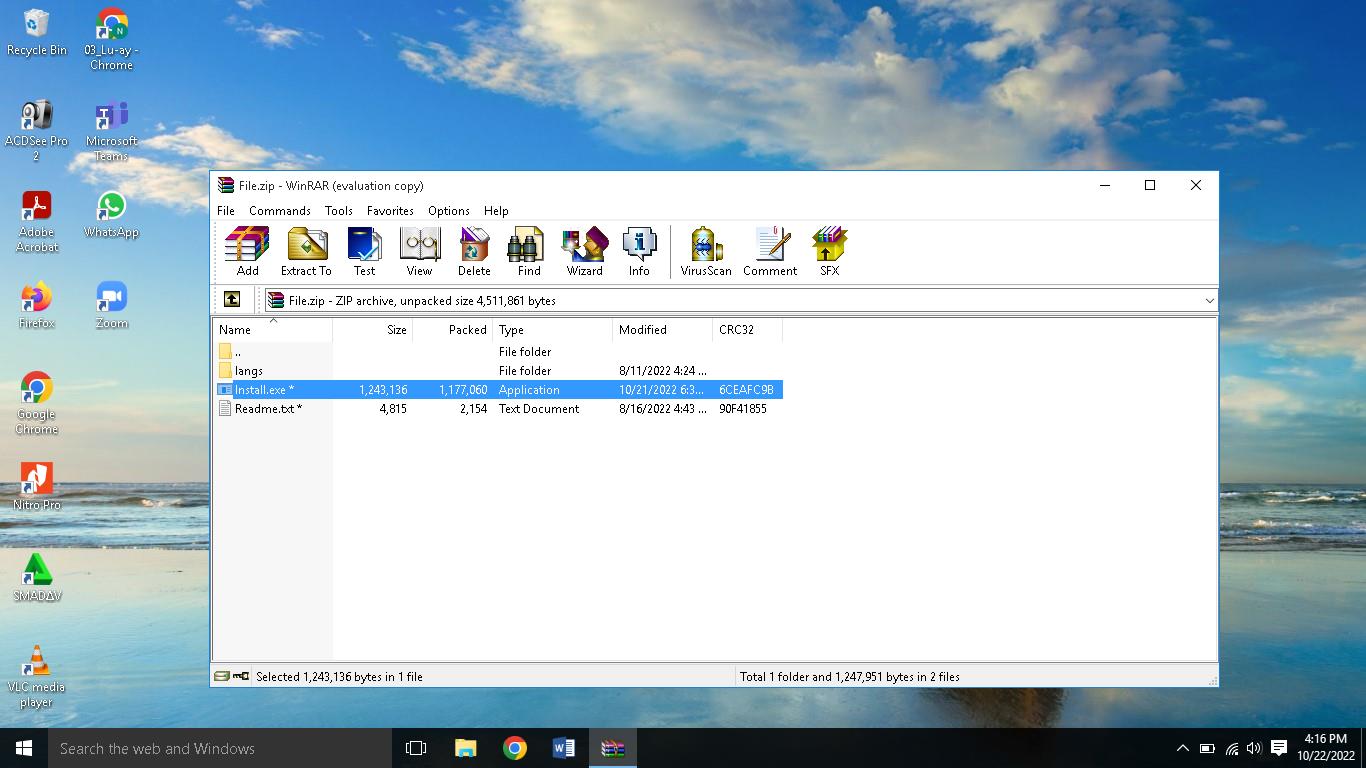This screenshot has width=1366, height=768.
Task: Select Readme.txt in the file list
Action: pyautogui.click(x=264, y=409)
